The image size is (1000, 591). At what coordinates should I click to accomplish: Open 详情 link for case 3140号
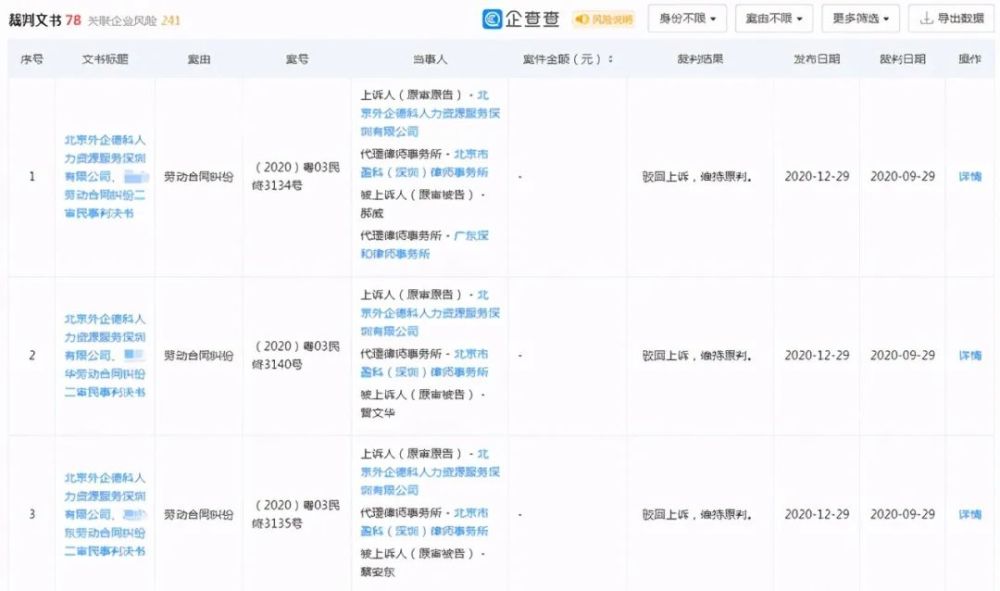tap(970, 356)
